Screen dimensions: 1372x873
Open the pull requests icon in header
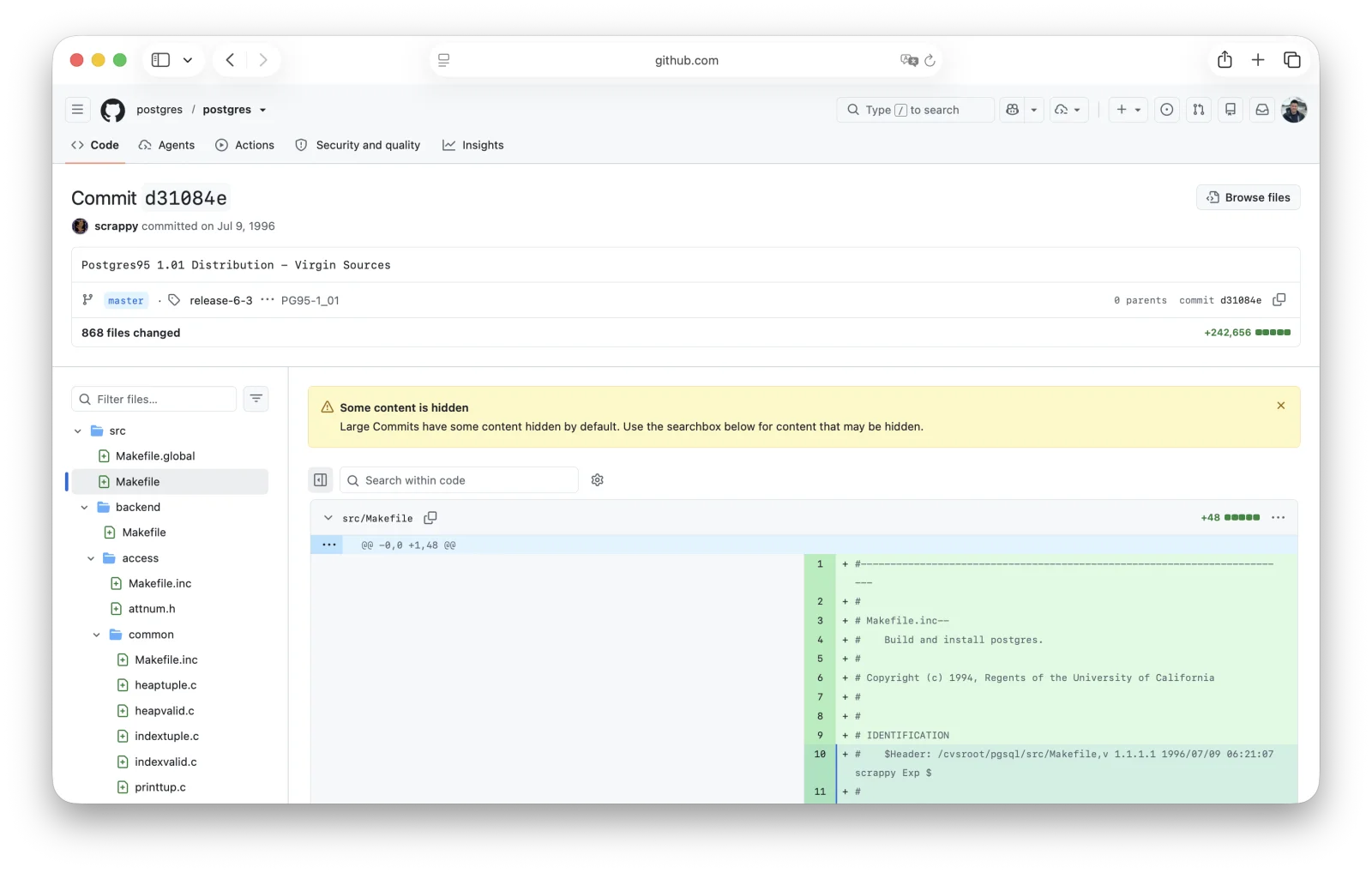pyautogui.click(x=1199, y=110)
